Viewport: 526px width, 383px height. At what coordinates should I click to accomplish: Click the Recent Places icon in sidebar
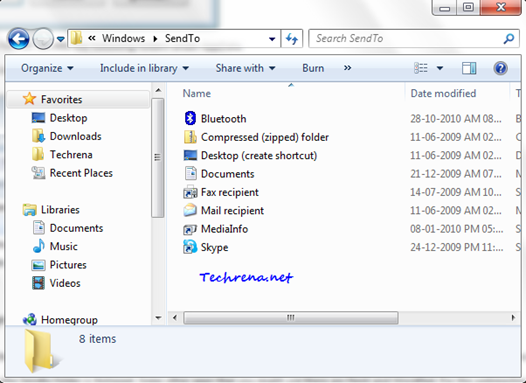pyautogui.click(x=38, y=173)
